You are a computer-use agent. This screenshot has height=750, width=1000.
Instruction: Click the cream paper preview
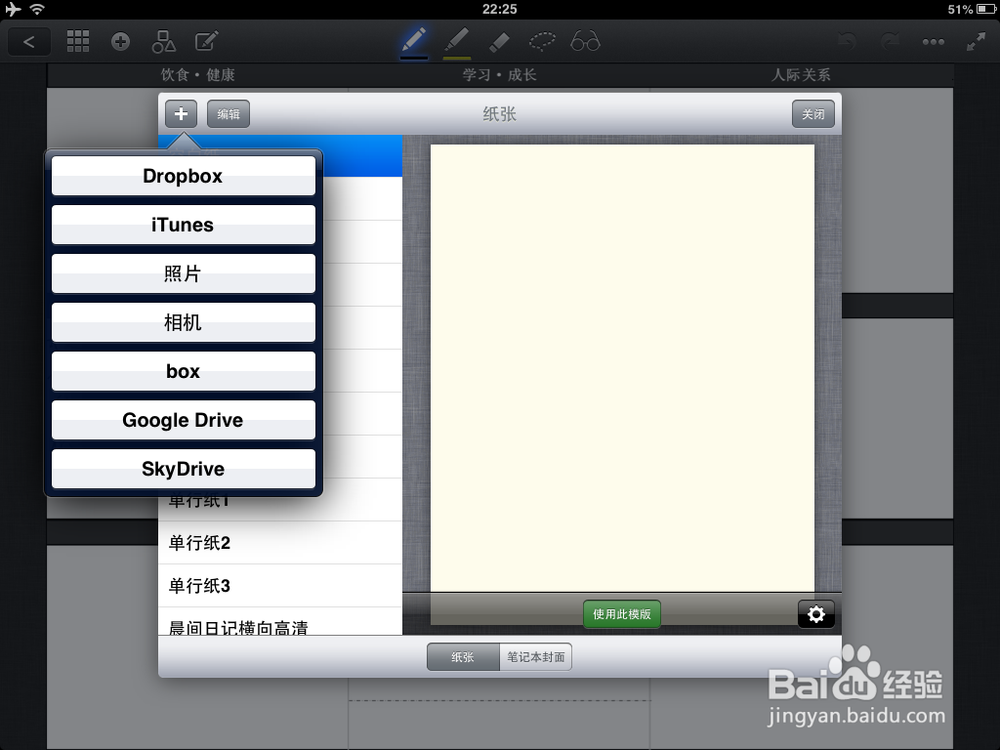point(622,368)
